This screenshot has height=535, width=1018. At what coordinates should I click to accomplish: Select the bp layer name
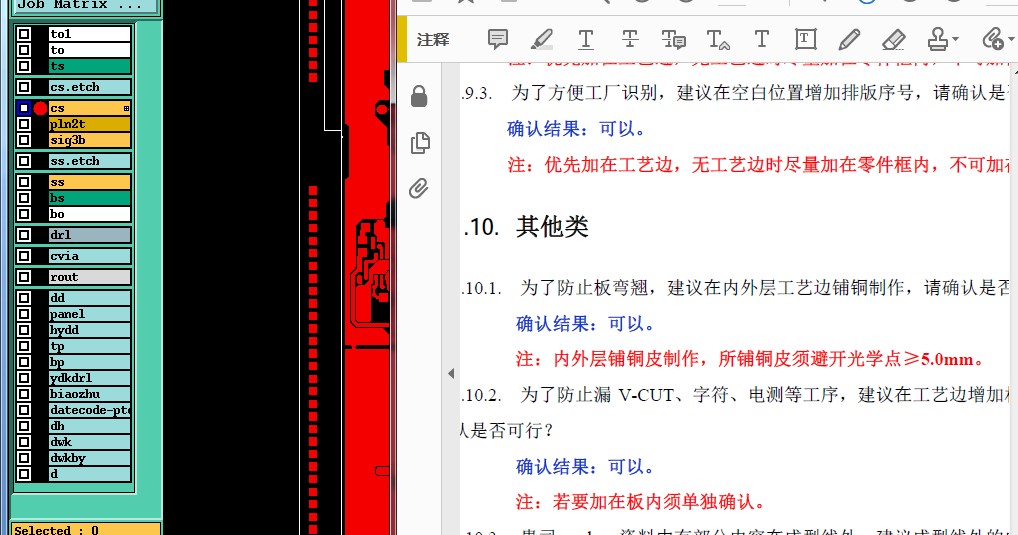pyautogui.click(x=90, y=362)
